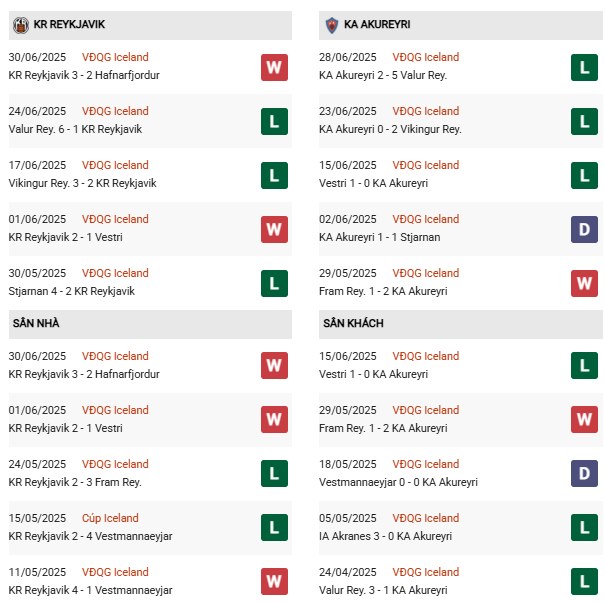
Task: Click the KR Reykjavik club crest
Action: (20, 24)
